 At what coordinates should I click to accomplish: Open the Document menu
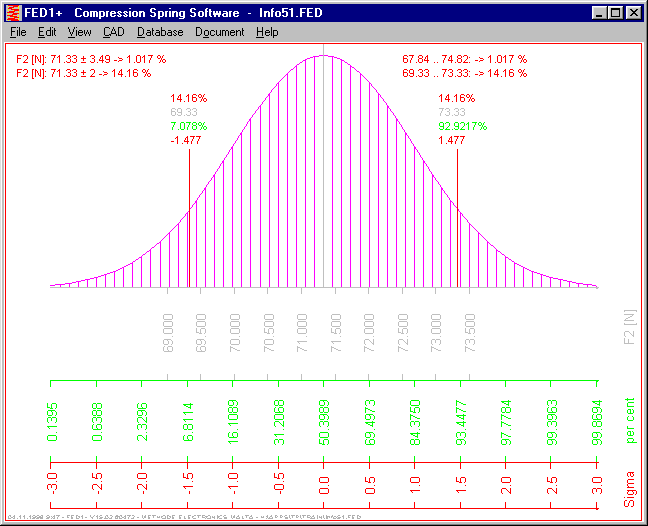[219, 32]
